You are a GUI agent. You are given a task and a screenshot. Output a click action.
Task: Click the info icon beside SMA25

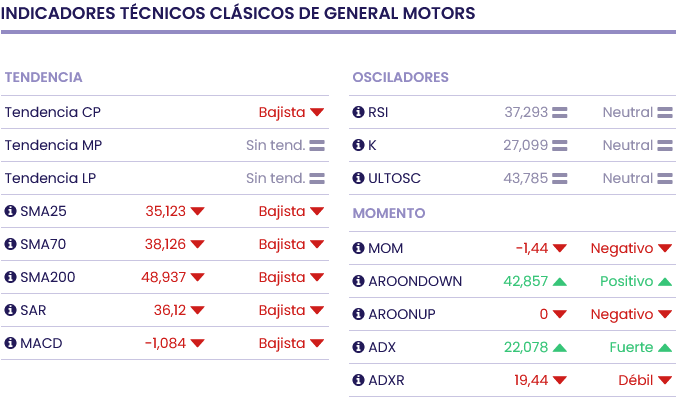(11, 211)
